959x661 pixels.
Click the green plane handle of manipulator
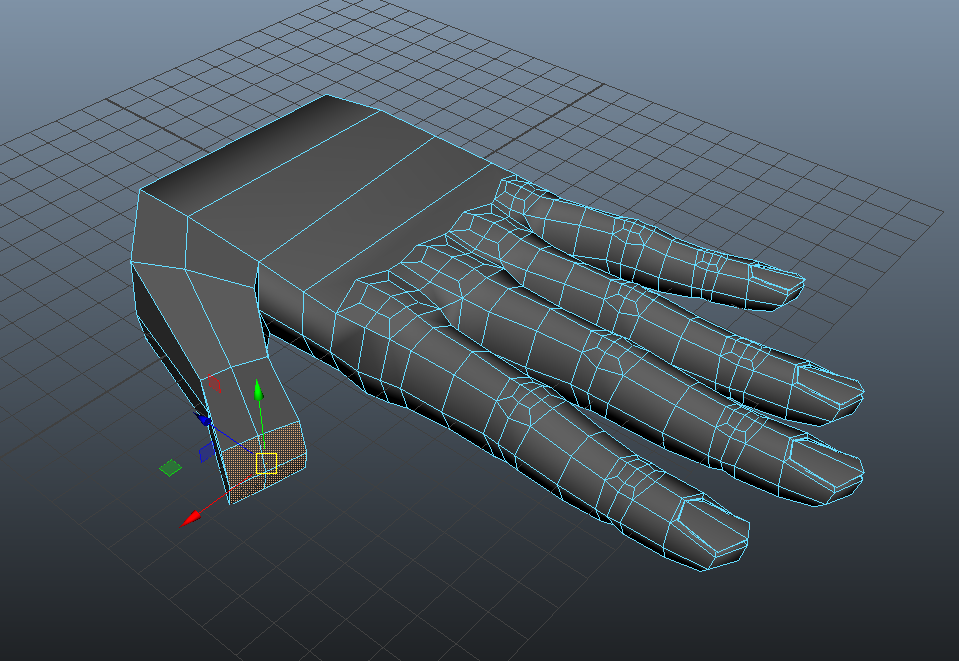171,467
